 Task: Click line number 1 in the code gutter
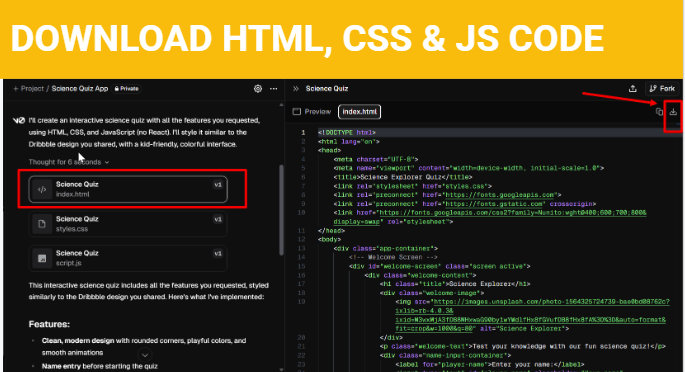click(303, 132)
